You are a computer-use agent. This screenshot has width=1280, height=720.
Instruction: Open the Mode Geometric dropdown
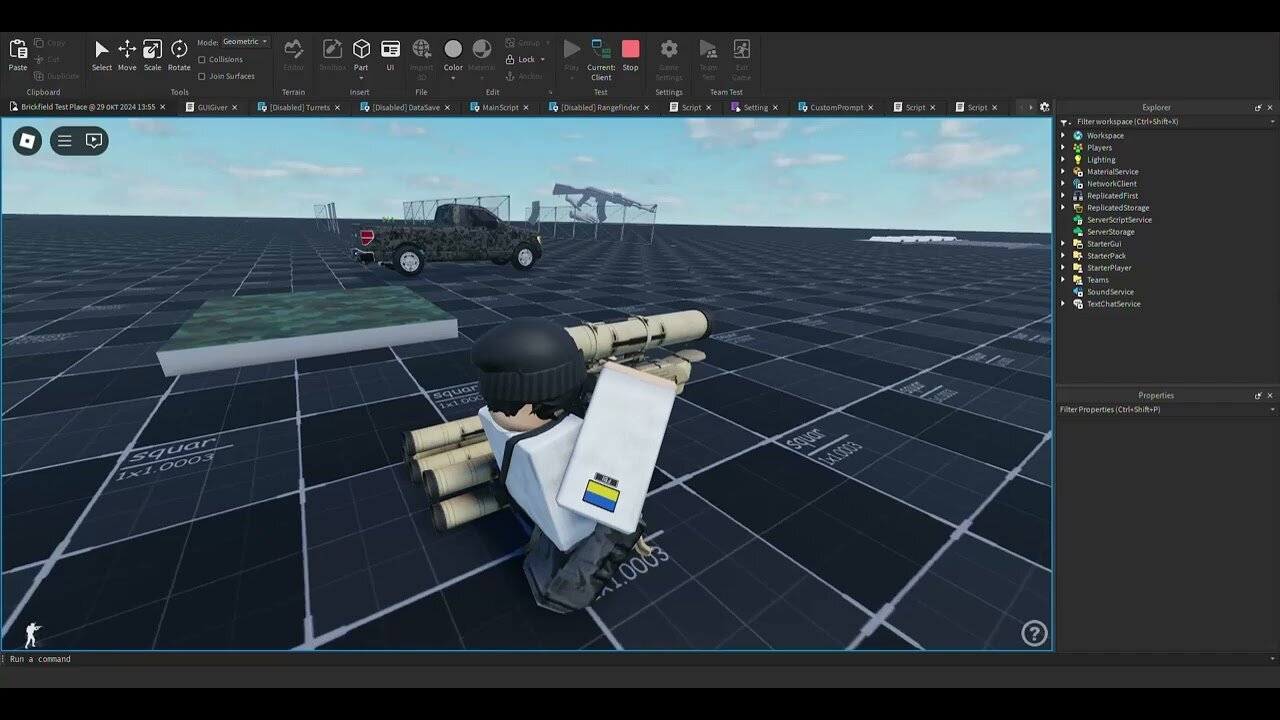[244, 41]
